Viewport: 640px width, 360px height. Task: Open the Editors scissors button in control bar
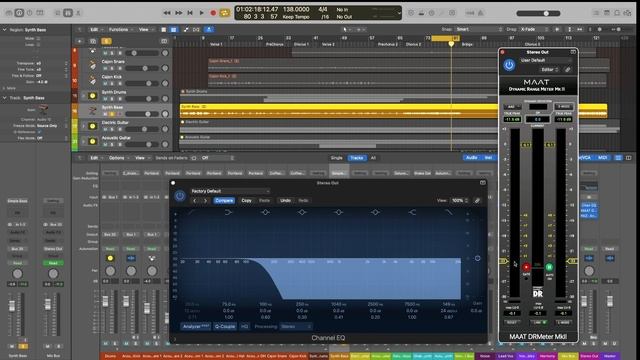click(x=78, y=13)
